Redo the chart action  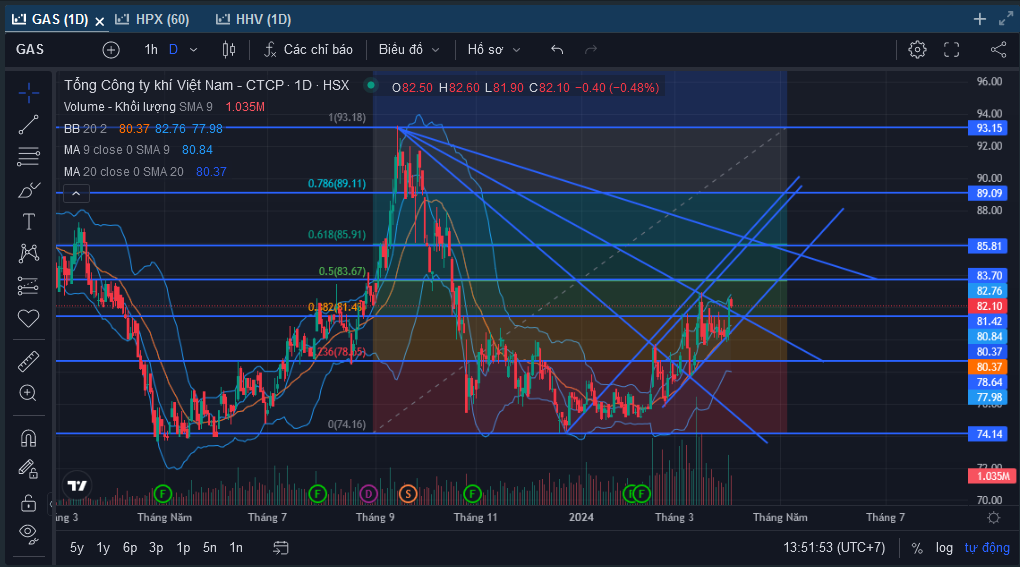(591, 49)
